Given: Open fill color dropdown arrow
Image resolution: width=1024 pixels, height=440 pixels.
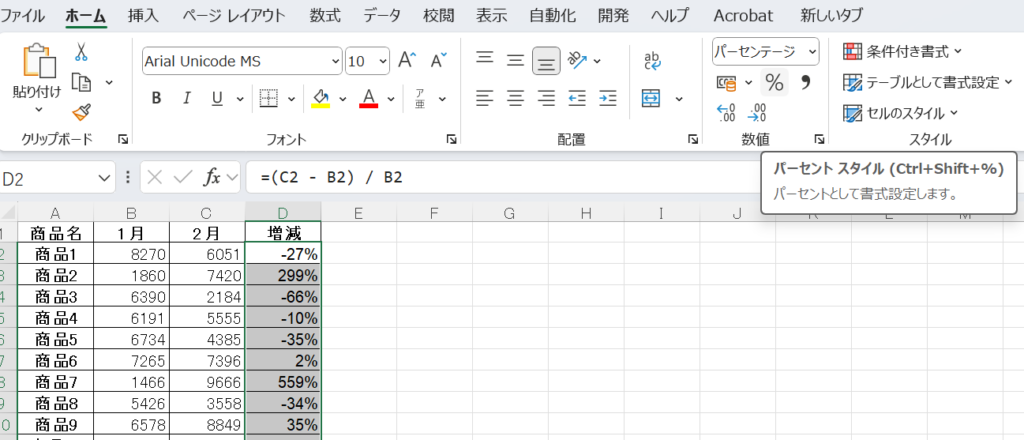Looking at the screenshot, I should click(342, 99).
